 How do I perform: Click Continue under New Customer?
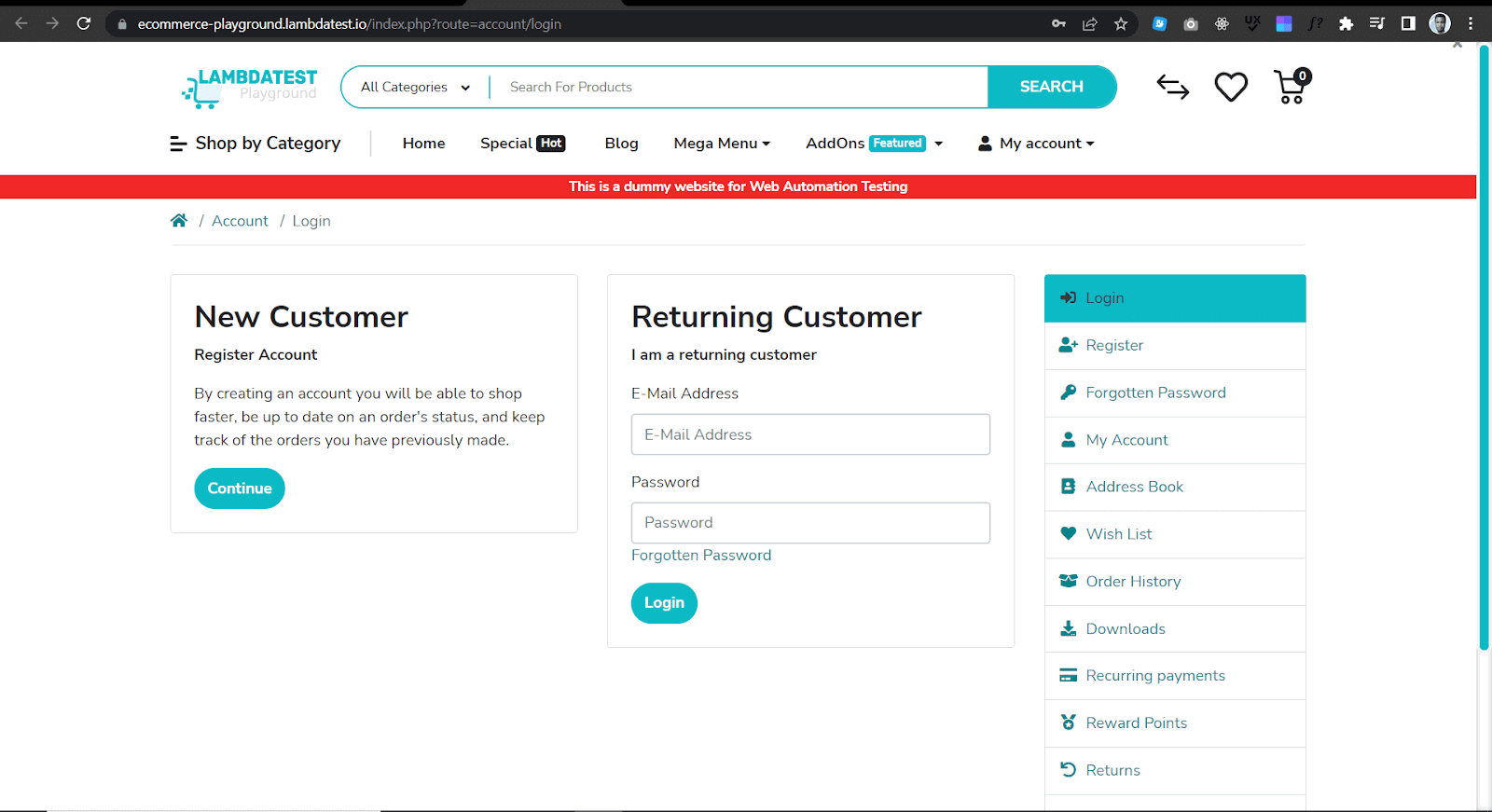(240, 489)
